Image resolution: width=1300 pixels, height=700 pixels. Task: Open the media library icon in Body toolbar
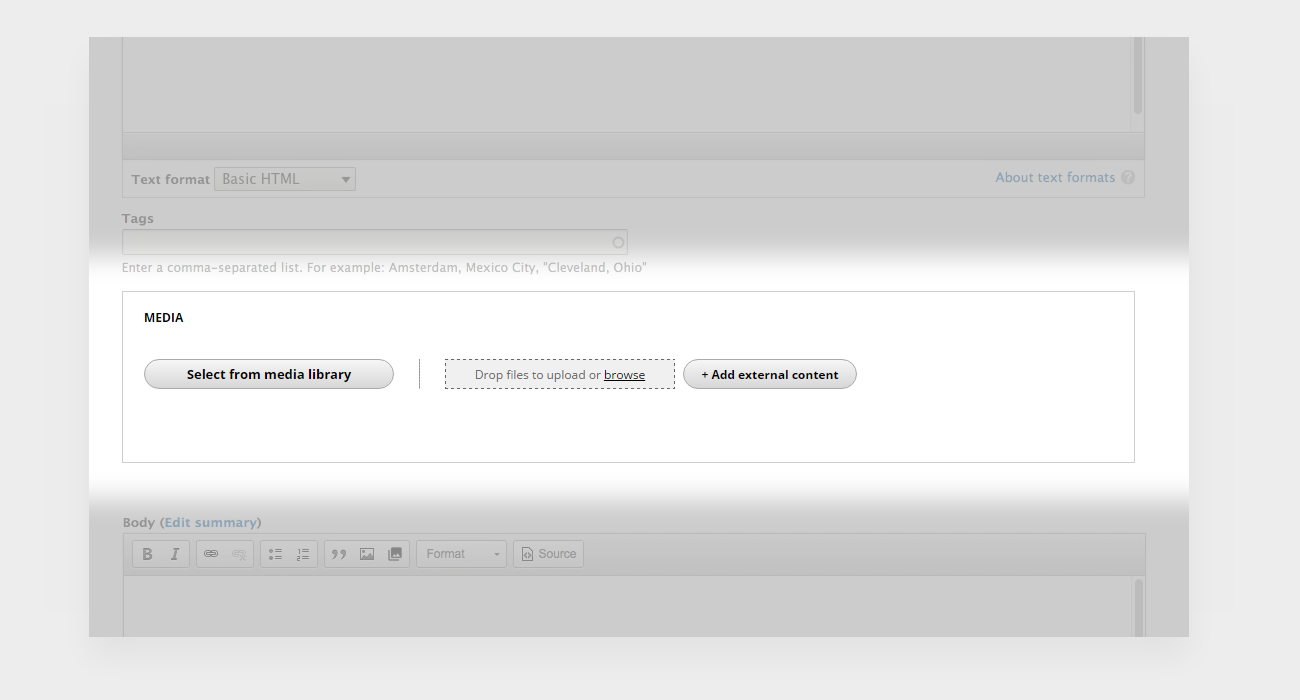tap(395, 553)
